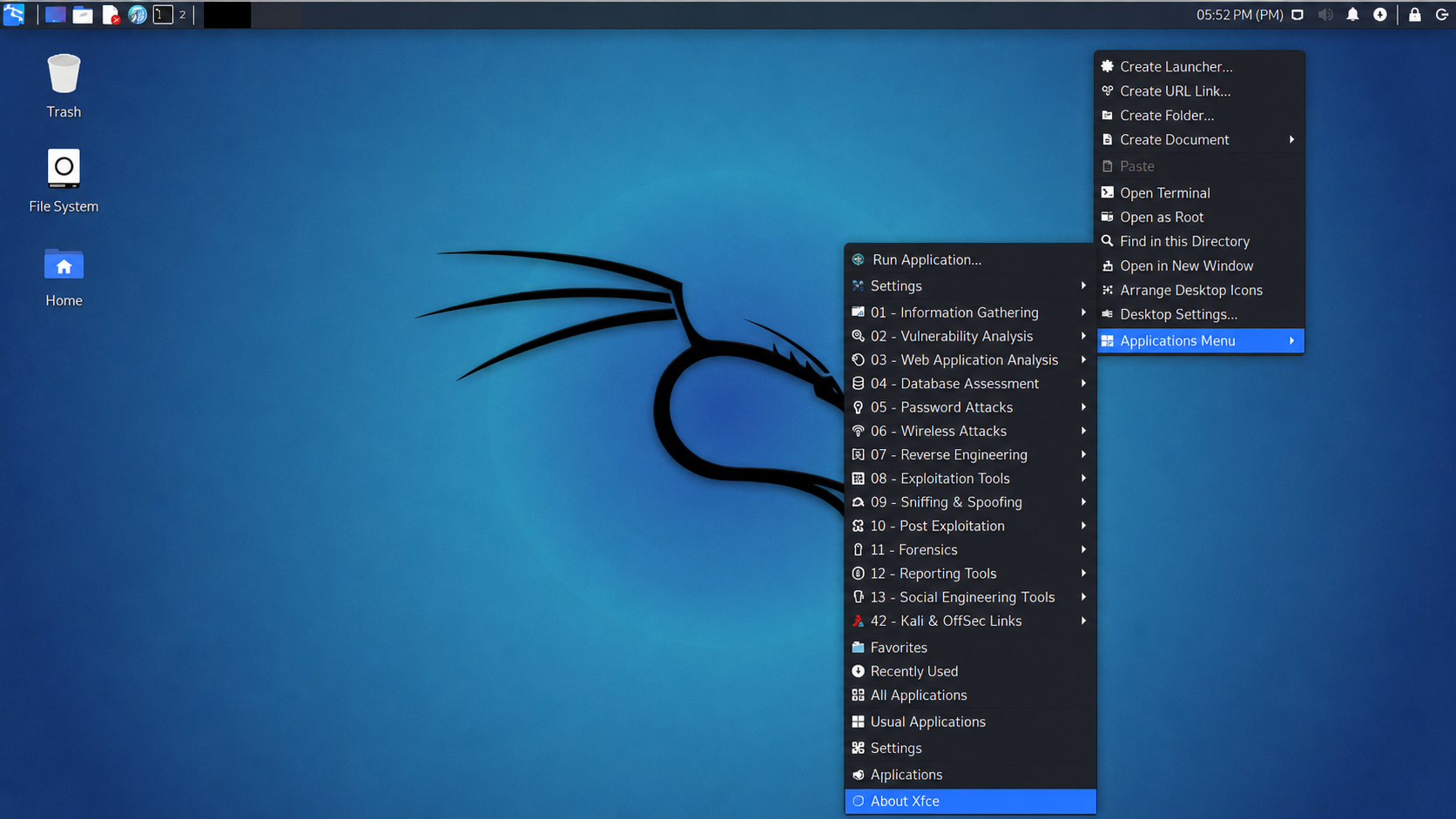Select Applications entry above About Xfce
This screenshot has height=819, width=1456.
coord(970,775)
